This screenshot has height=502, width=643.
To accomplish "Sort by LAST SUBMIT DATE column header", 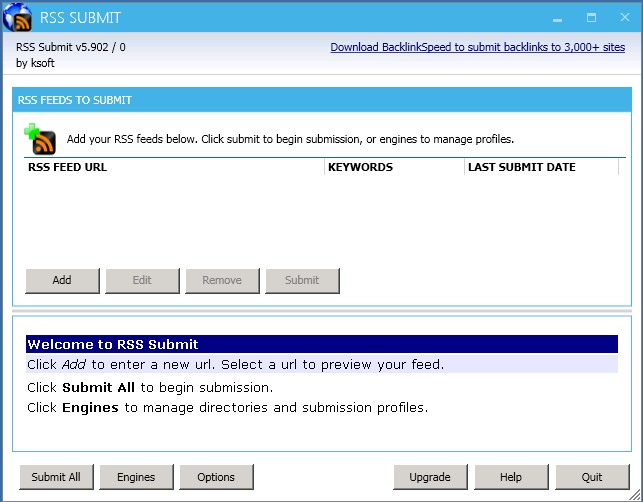I will [541, 167].
